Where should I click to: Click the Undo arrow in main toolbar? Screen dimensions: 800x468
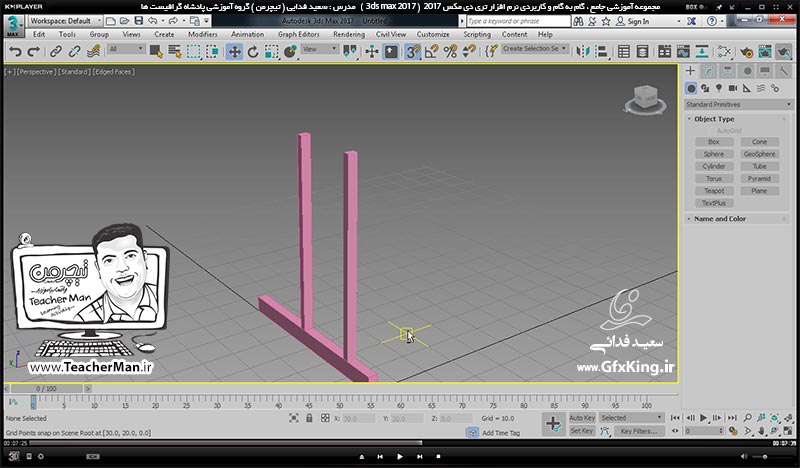click(15, 52)
